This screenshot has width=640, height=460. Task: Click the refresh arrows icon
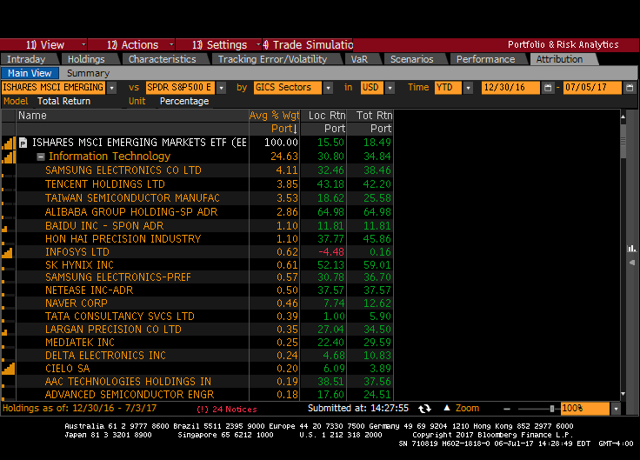point(424,409)
